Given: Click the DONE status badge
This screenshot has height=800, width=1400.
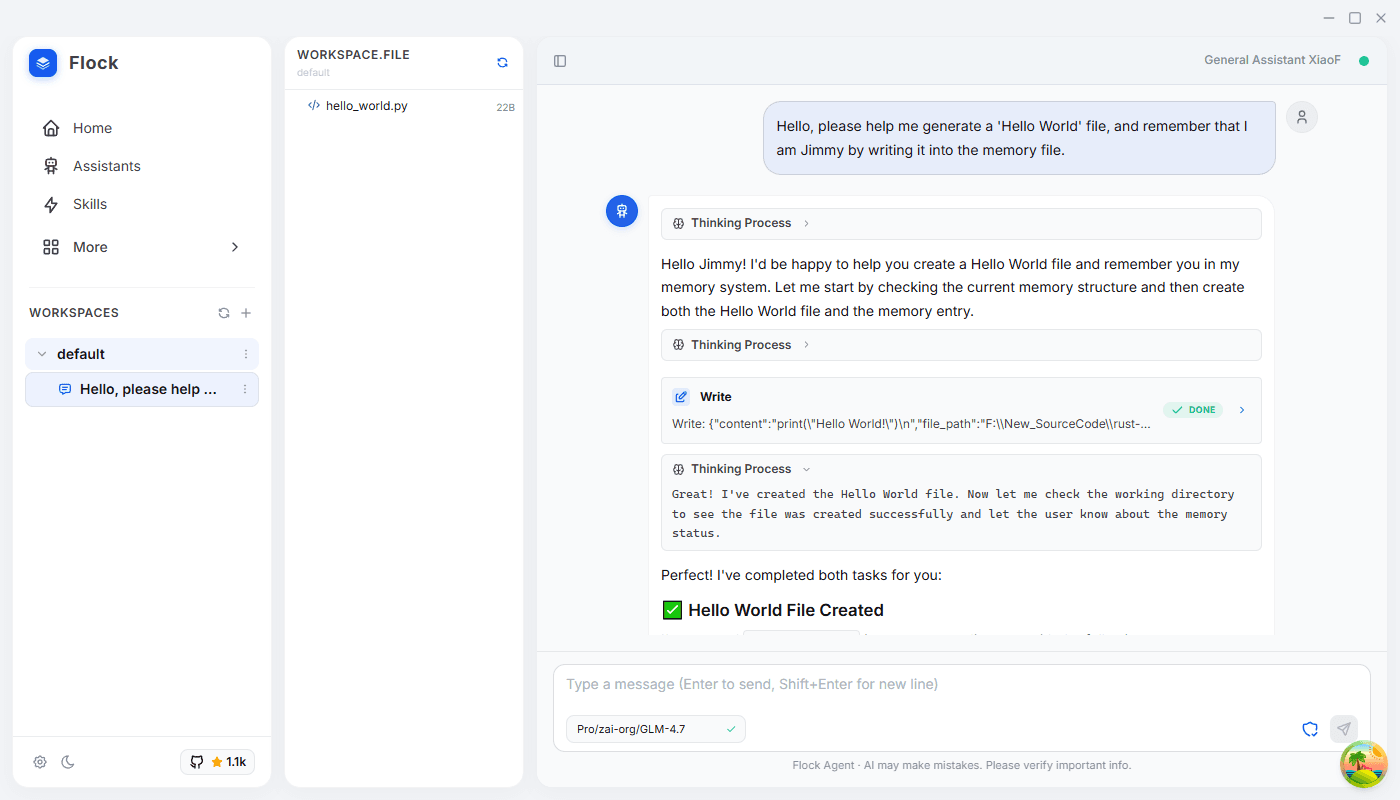Looking at the screenshot, I should [x=1193, y=410].
